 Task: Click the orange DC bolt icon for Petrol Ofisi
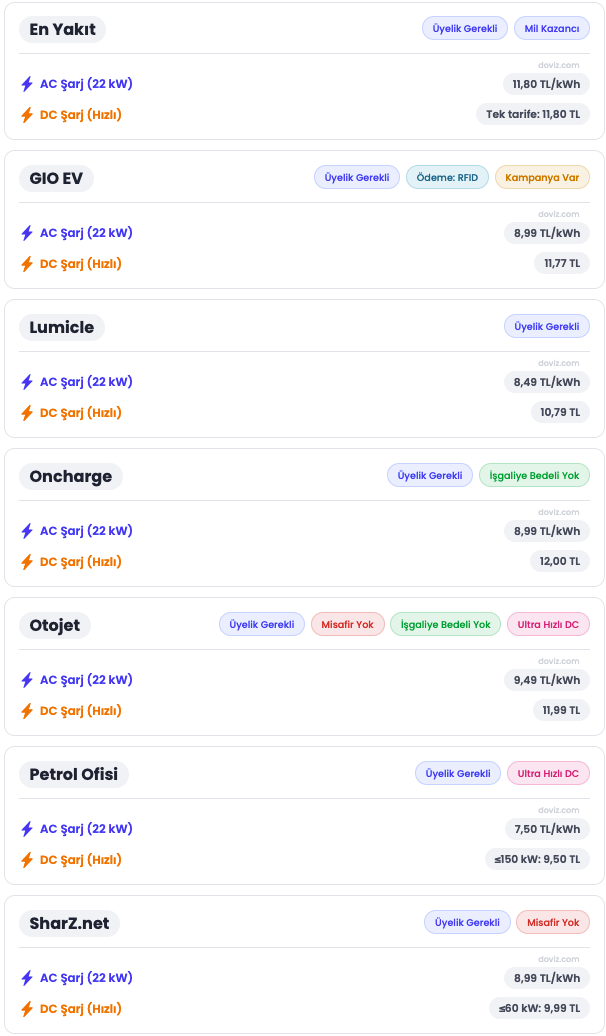point(27,860)
